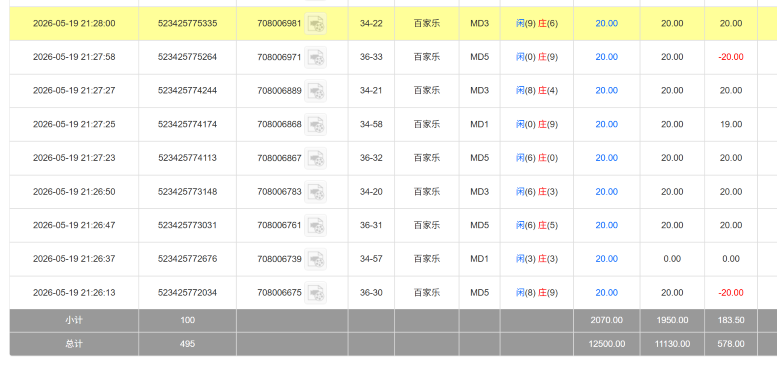777x371 pixels.
Task: Open video replay icon for round 708006761
Action: pos(316,225)
